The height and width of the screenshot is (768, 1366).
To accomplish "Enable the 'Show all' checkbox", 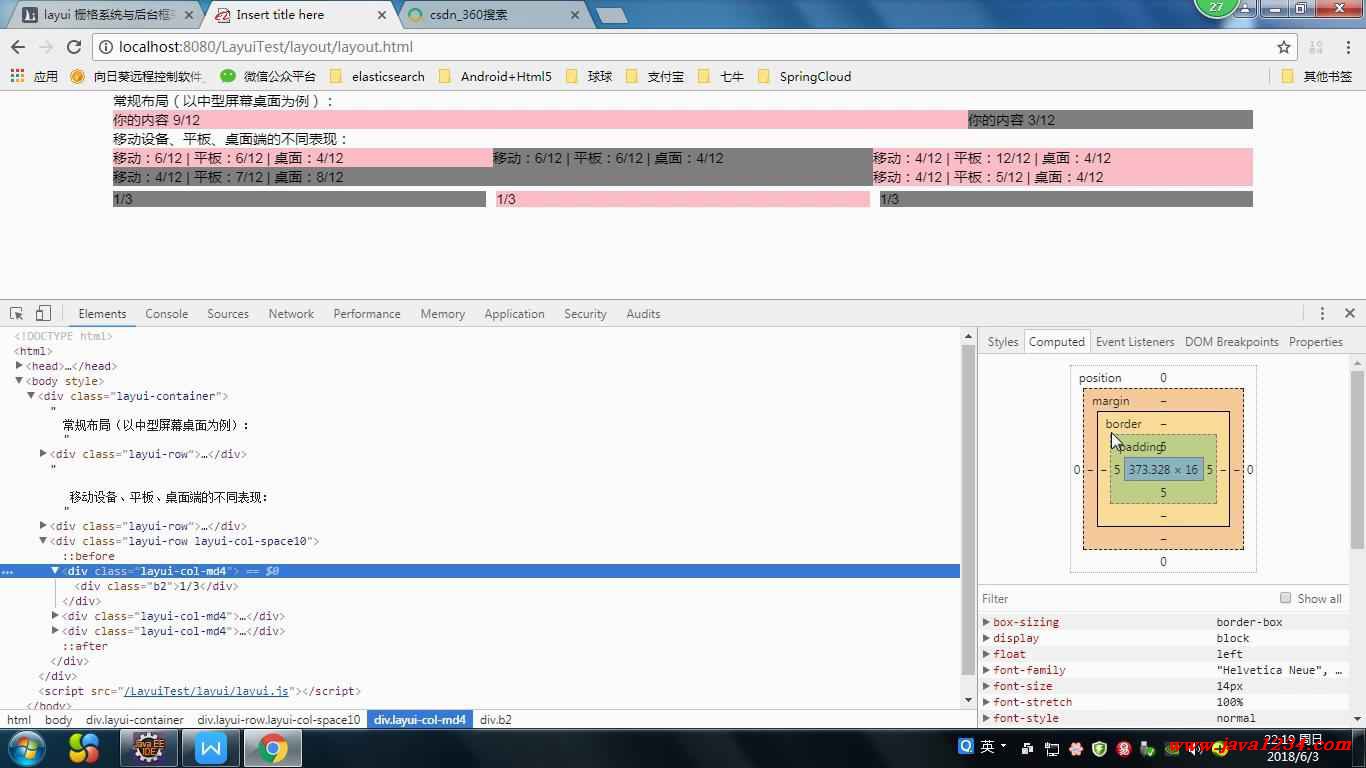I will click(x=1286, y=598).
